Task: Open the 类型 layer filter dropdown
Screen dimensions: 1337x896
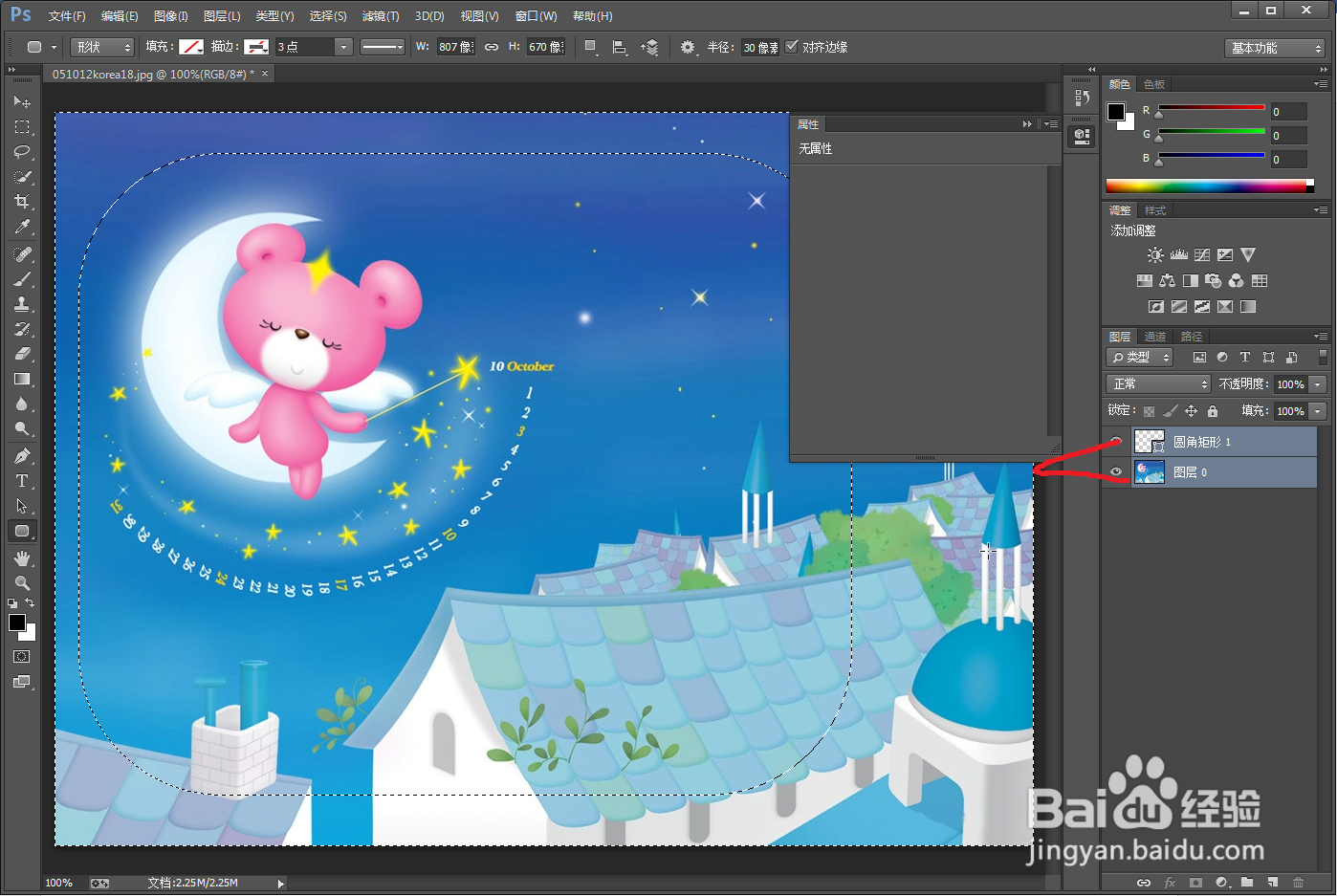Action: click(1139, 357)
